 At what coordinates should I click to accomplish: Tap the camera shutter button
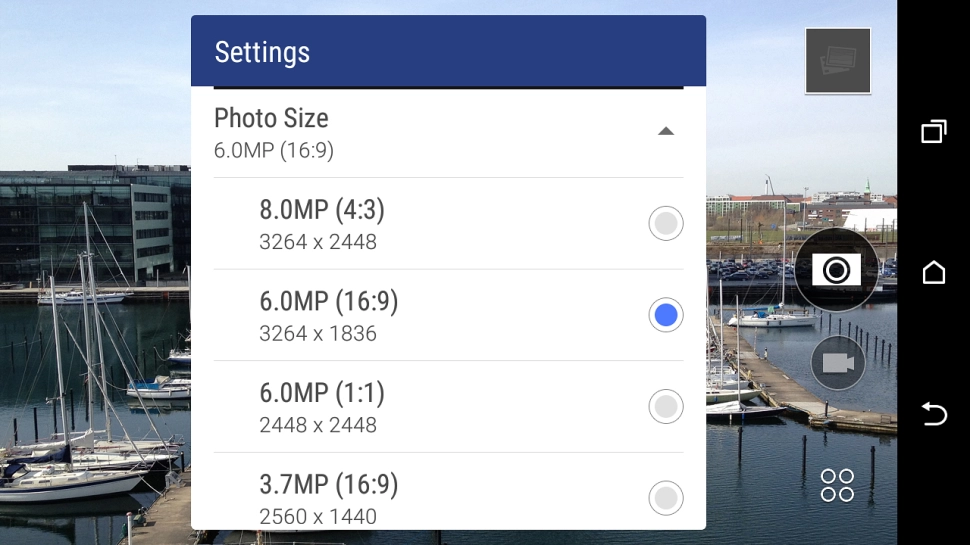tap(836, 270)
